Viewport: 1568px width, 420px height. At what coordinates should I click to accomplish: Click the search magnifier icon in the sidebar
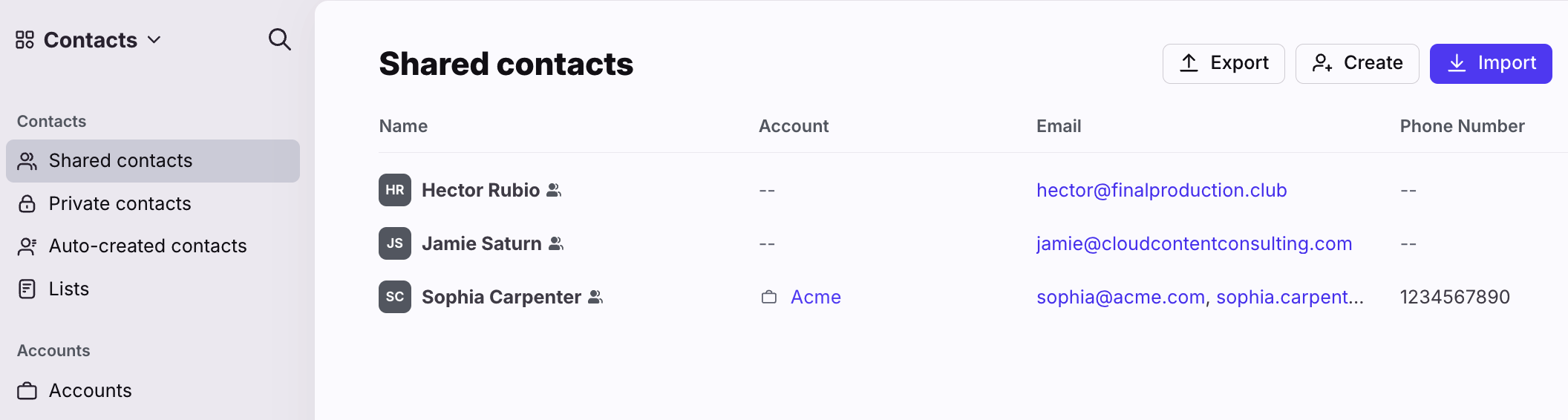(279, 39)
